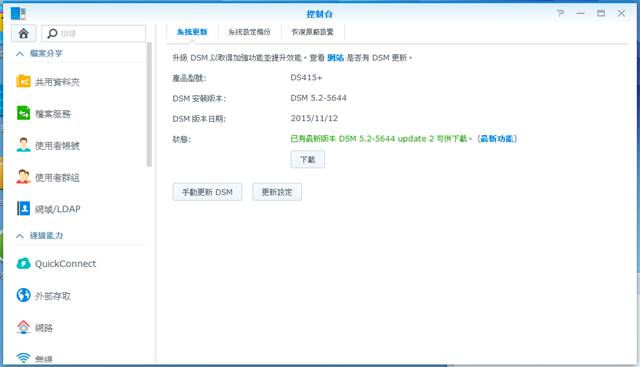Click the green update status text
This screenshot has height=367, width=640.
[x=381, y=139]
